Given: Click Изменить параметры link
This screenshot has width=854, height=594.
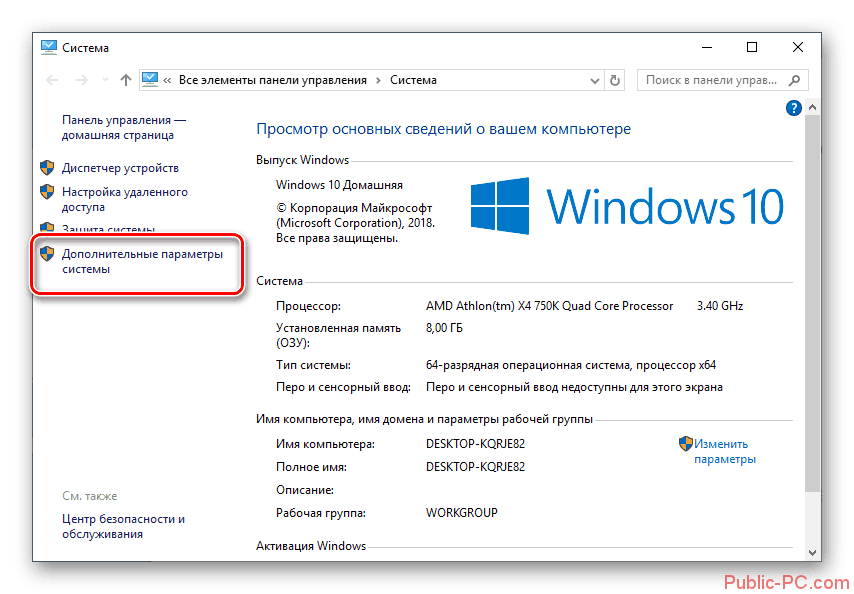Looking at the screenshot, I should point(724,451).
